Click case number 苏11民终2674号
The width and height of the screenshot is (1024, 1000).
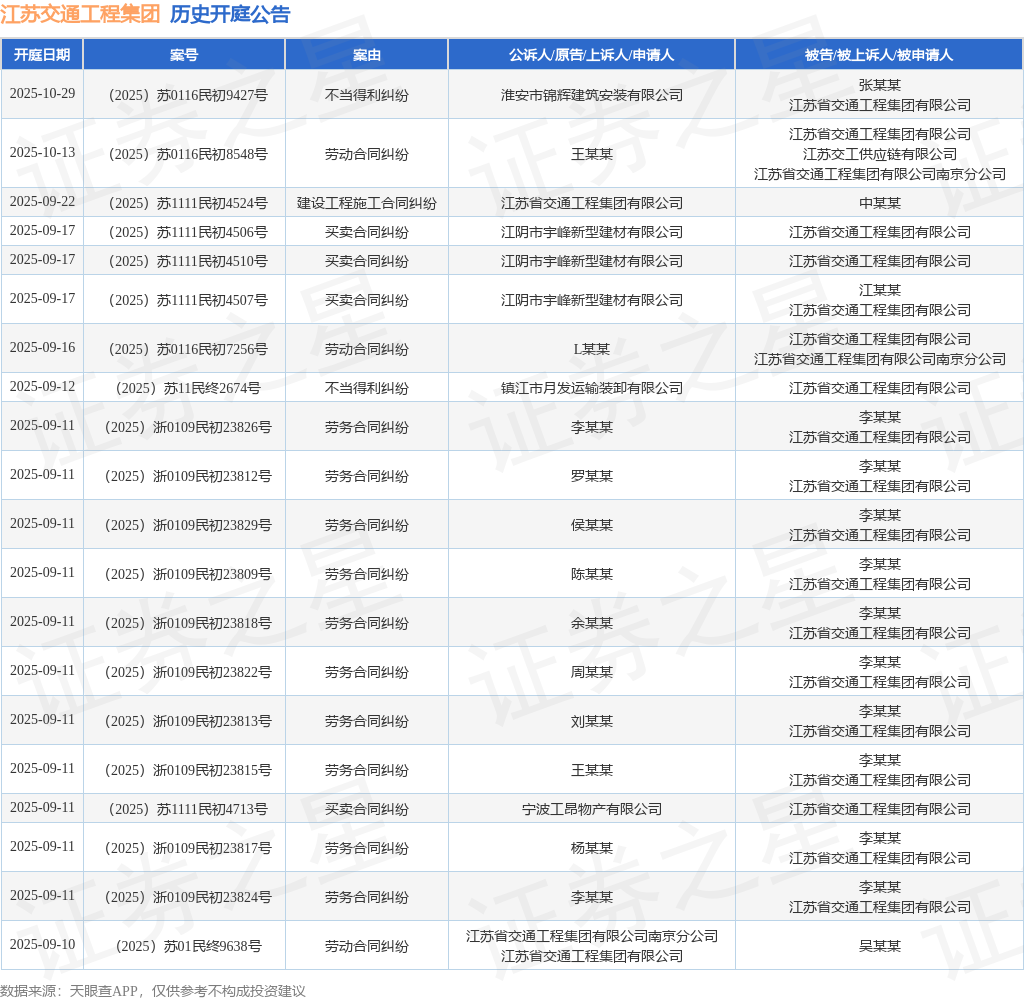tap(188, 389)
